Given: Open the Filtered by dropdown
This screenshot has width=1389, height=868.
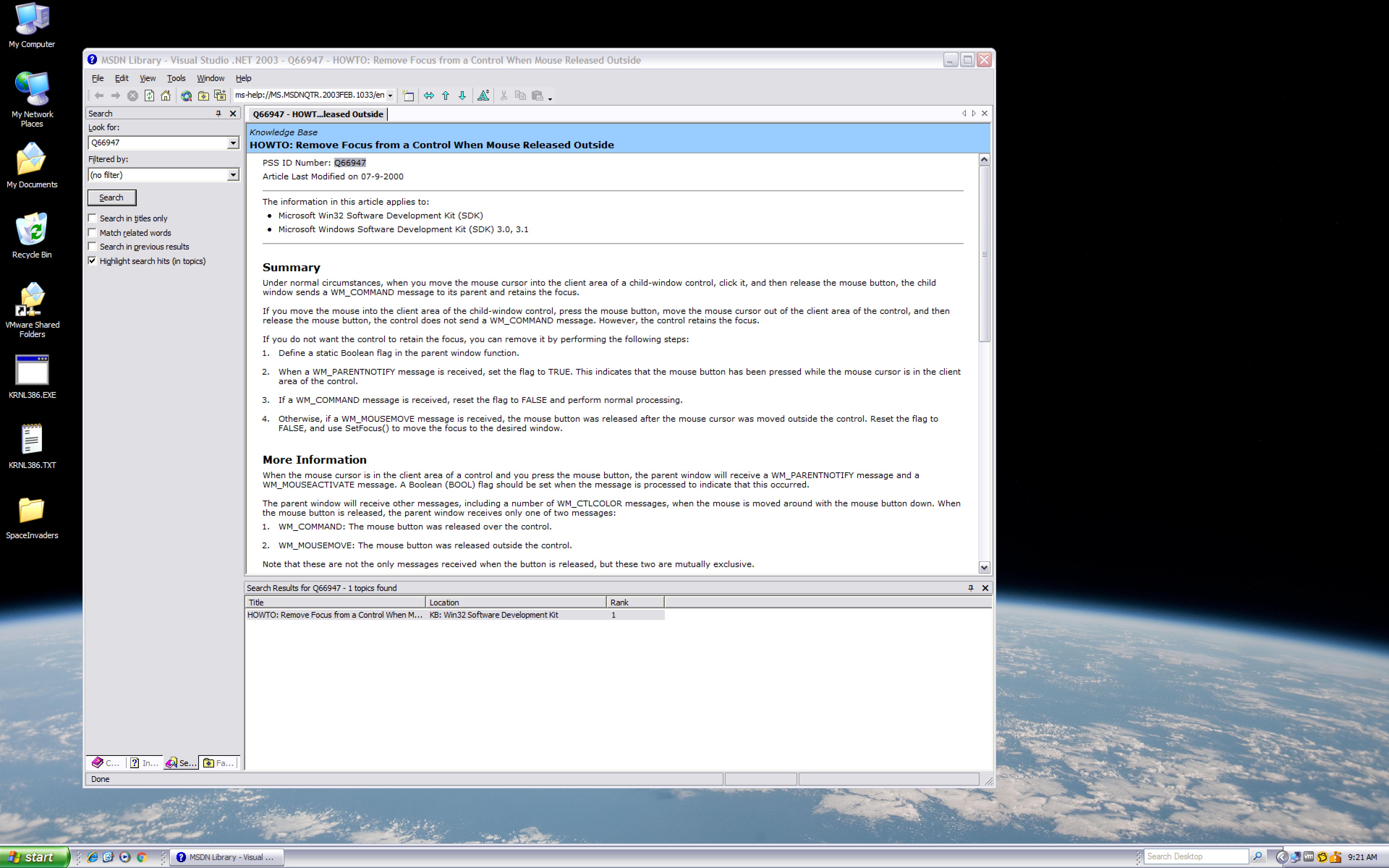Looking at the screenshot, I should tap(234, 175).
